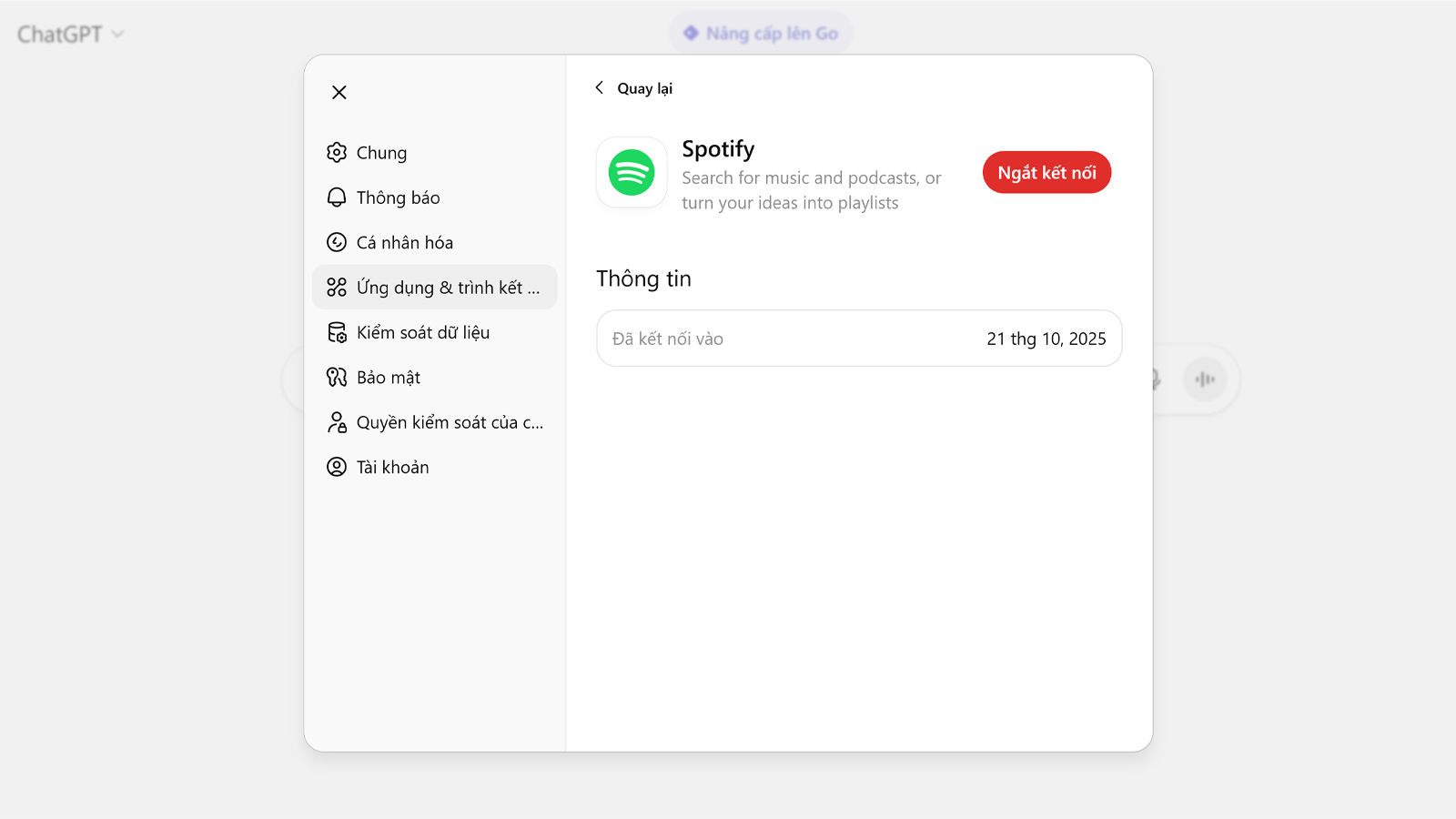Switch to Kiểm soát dữ liệu tab
Image resolution: width=1456 pixels, height=819 pixels.
pos(423,332)
